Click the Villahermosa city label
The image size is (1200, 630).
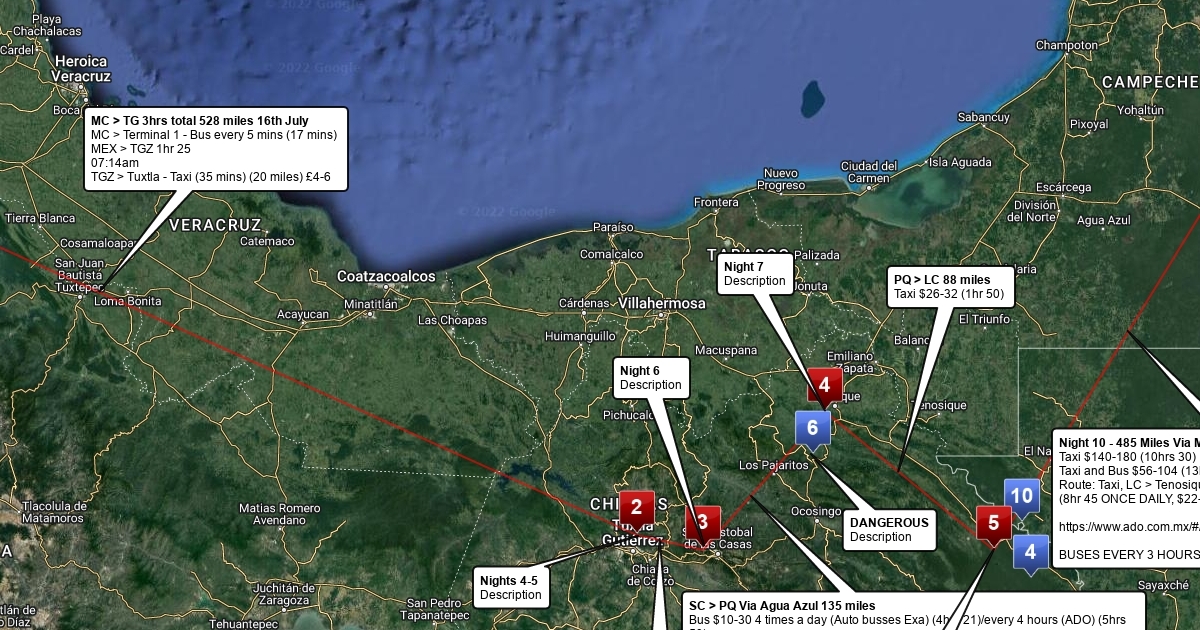(x=662, y=303)
